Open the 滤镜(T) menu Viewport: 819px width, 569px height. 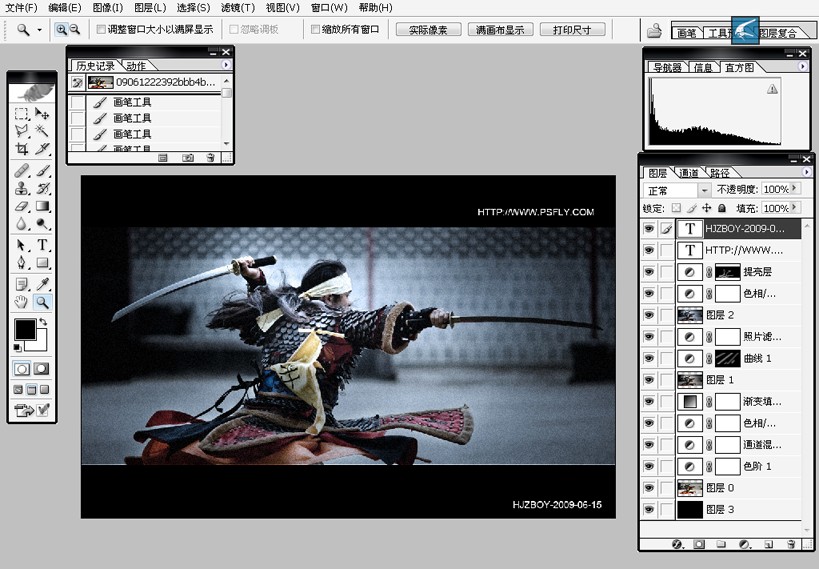pyautogui.click(x=238, y=8)
